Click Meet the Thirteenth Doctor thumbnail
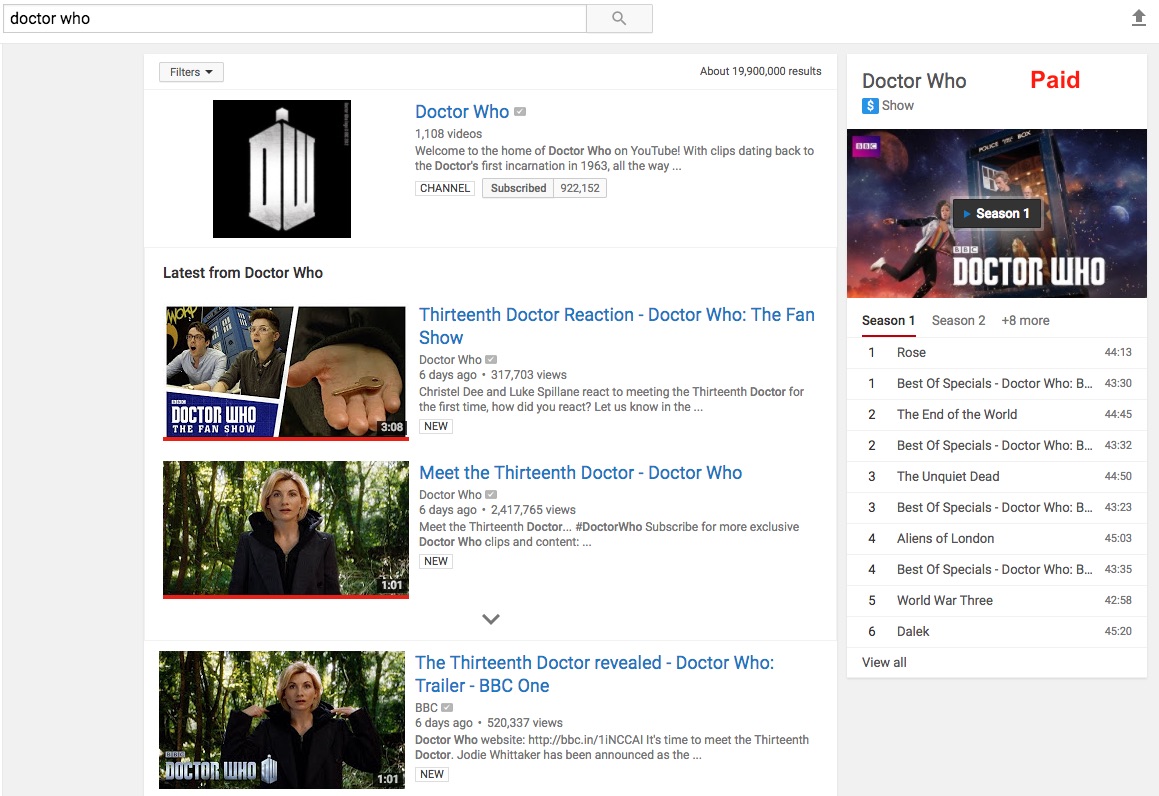 [x=285, y=529]
